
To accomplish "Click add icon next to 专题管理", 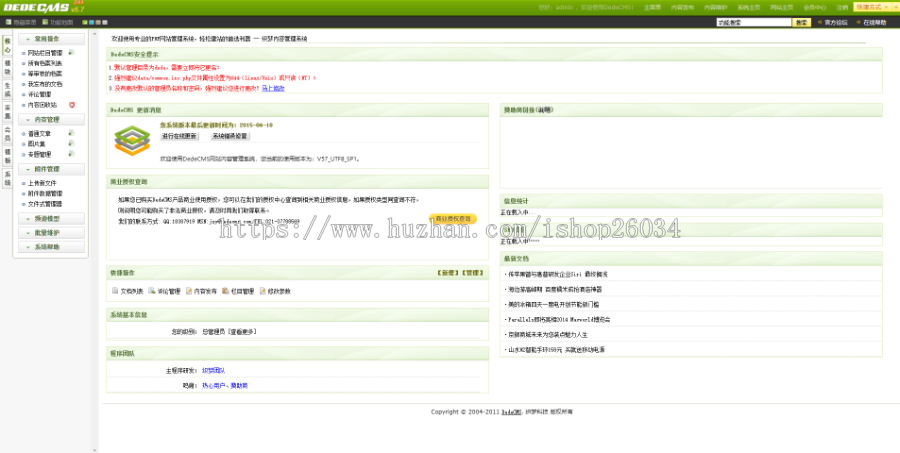I will (71, 154).
